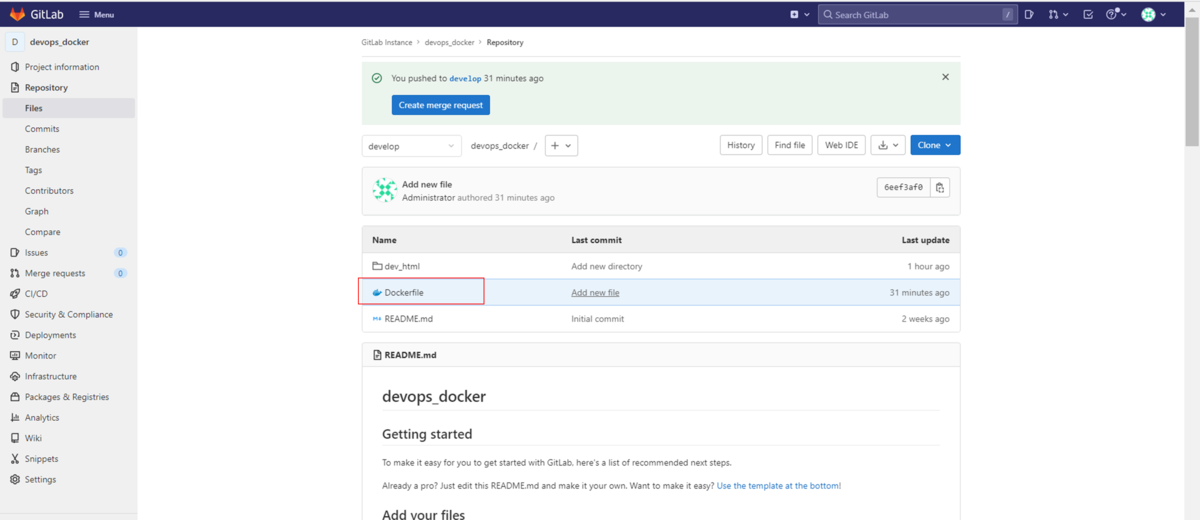Click the GitLab fox logo
Viewport: 1200px width, 520px height.
click(x=17, y=14)
